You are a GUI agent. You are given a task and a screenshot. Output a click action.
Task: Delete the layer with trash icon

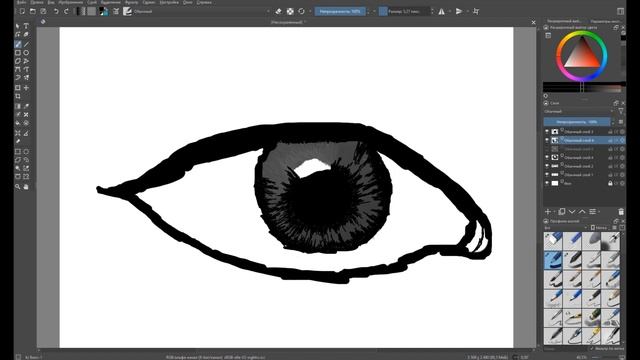tap(621, 211)
